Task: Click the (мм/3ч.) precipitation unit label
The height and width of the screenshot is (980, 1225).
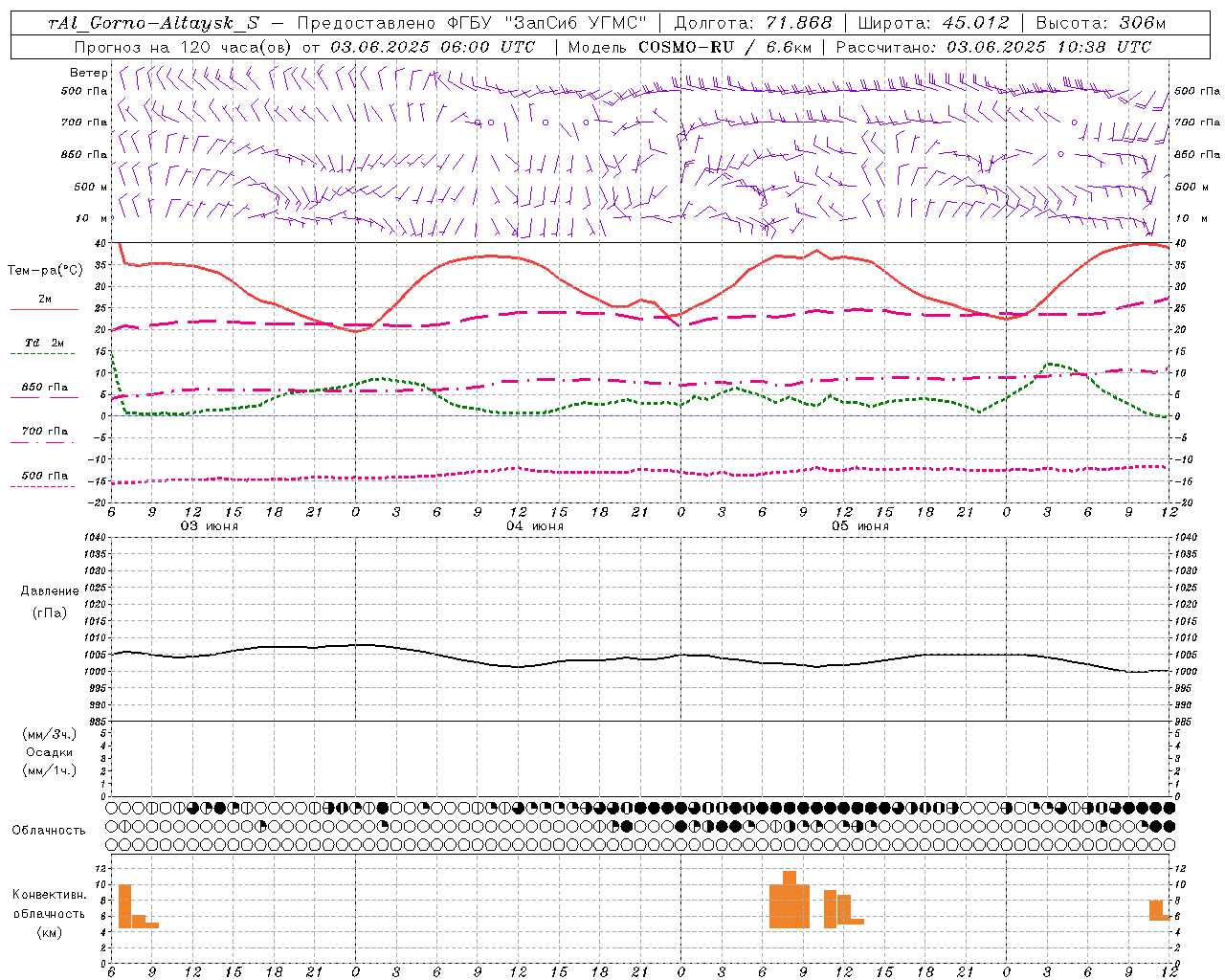Action: (50, 735)
